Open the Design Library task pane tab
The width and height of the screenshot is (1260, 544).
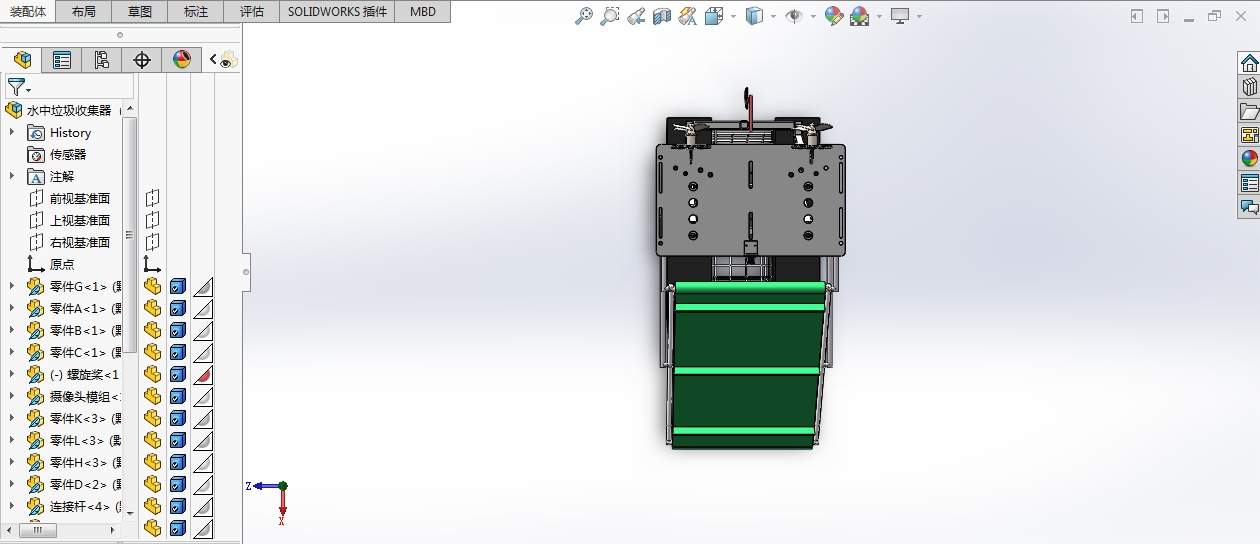1249,87
